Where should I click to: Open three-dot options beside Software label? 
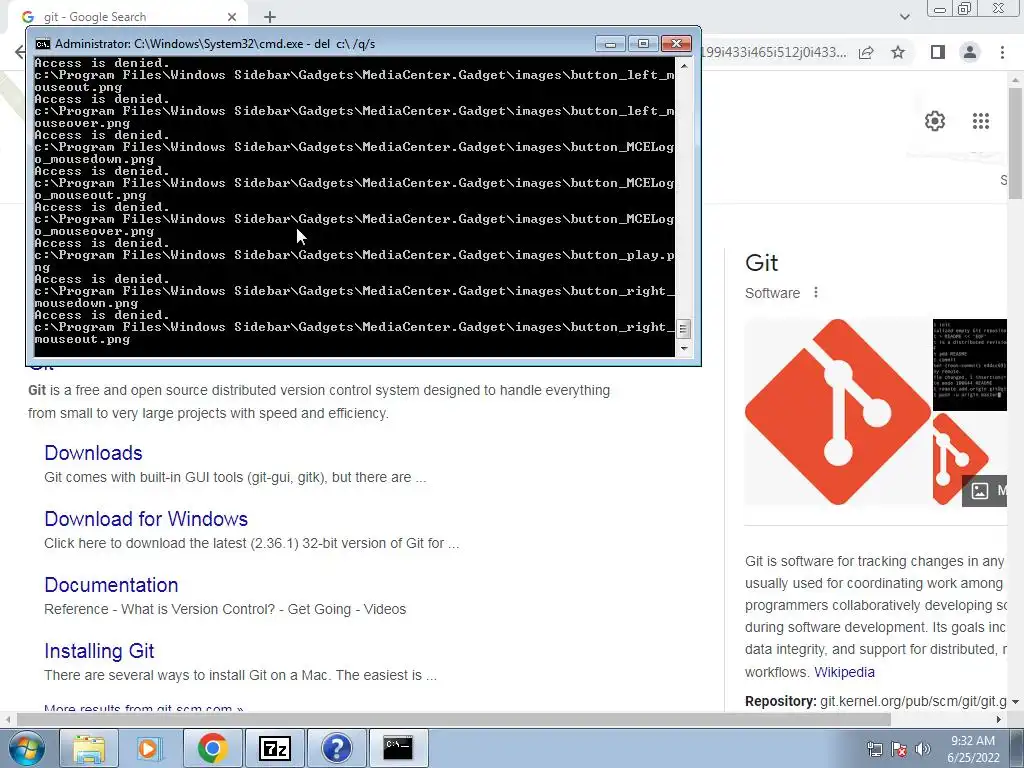pos(816,293)
